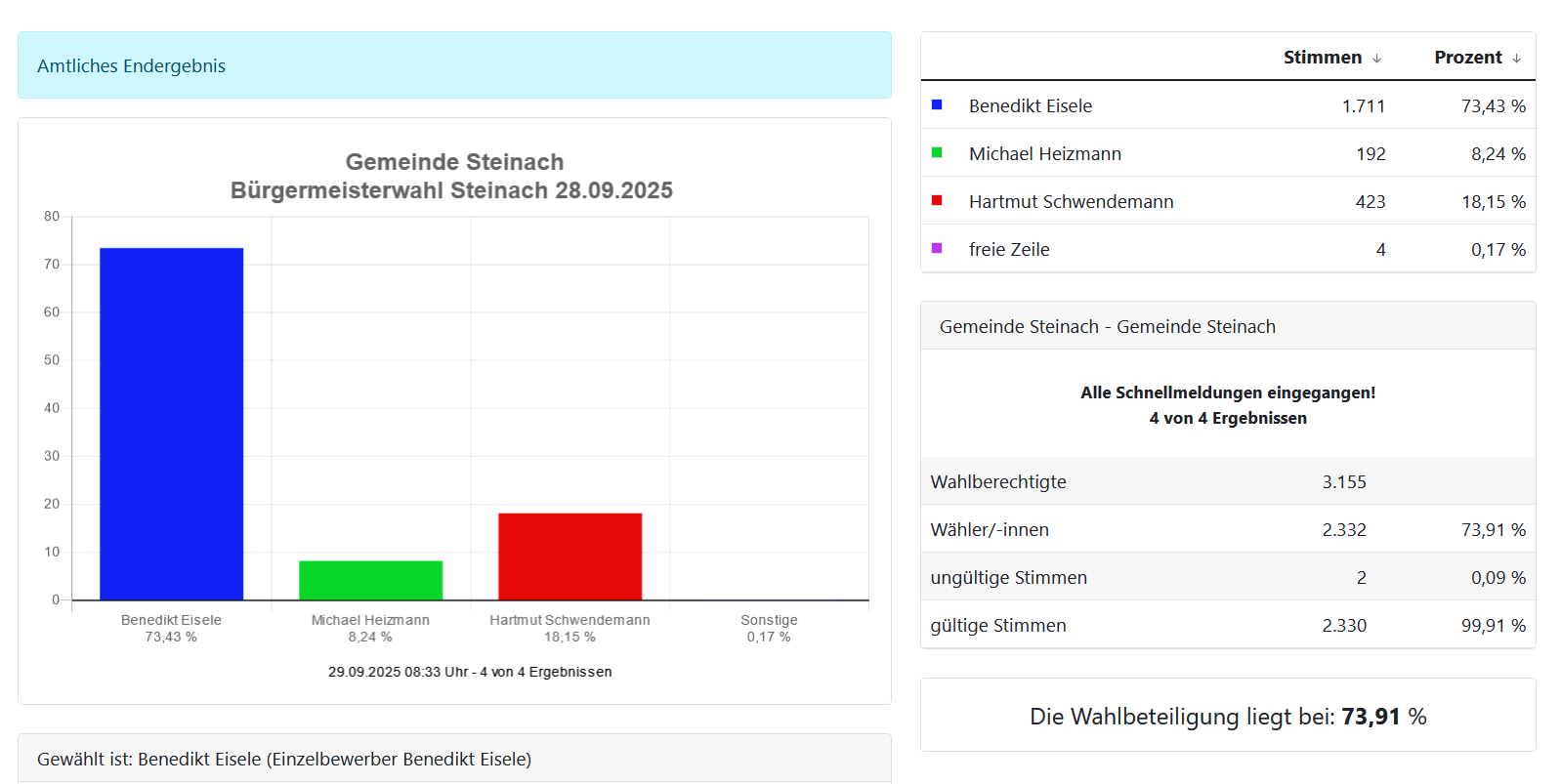Click the Prozent column header
The height and width of the screenshot is (784, 1561).
(x=1467, y=58)
